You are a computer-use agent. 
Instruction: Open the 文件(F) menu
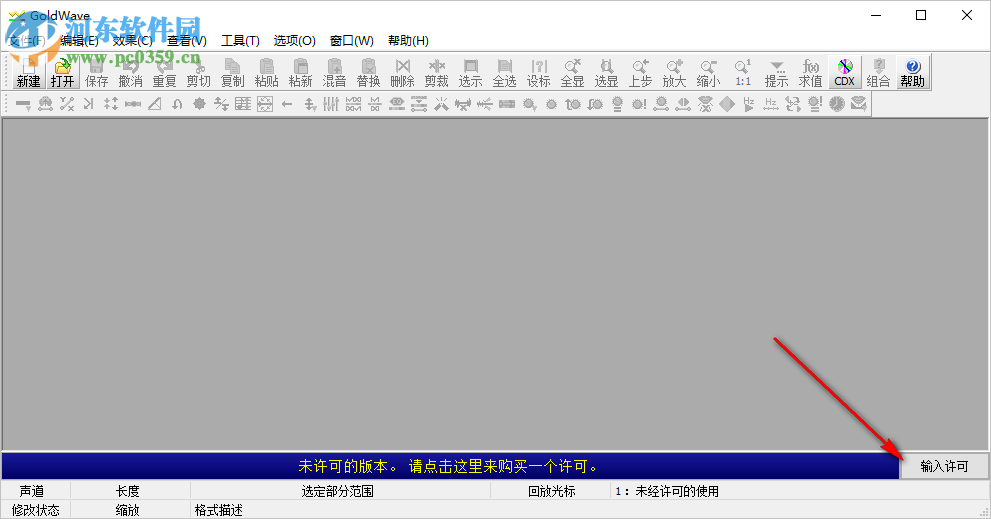(x=27, y=40)
